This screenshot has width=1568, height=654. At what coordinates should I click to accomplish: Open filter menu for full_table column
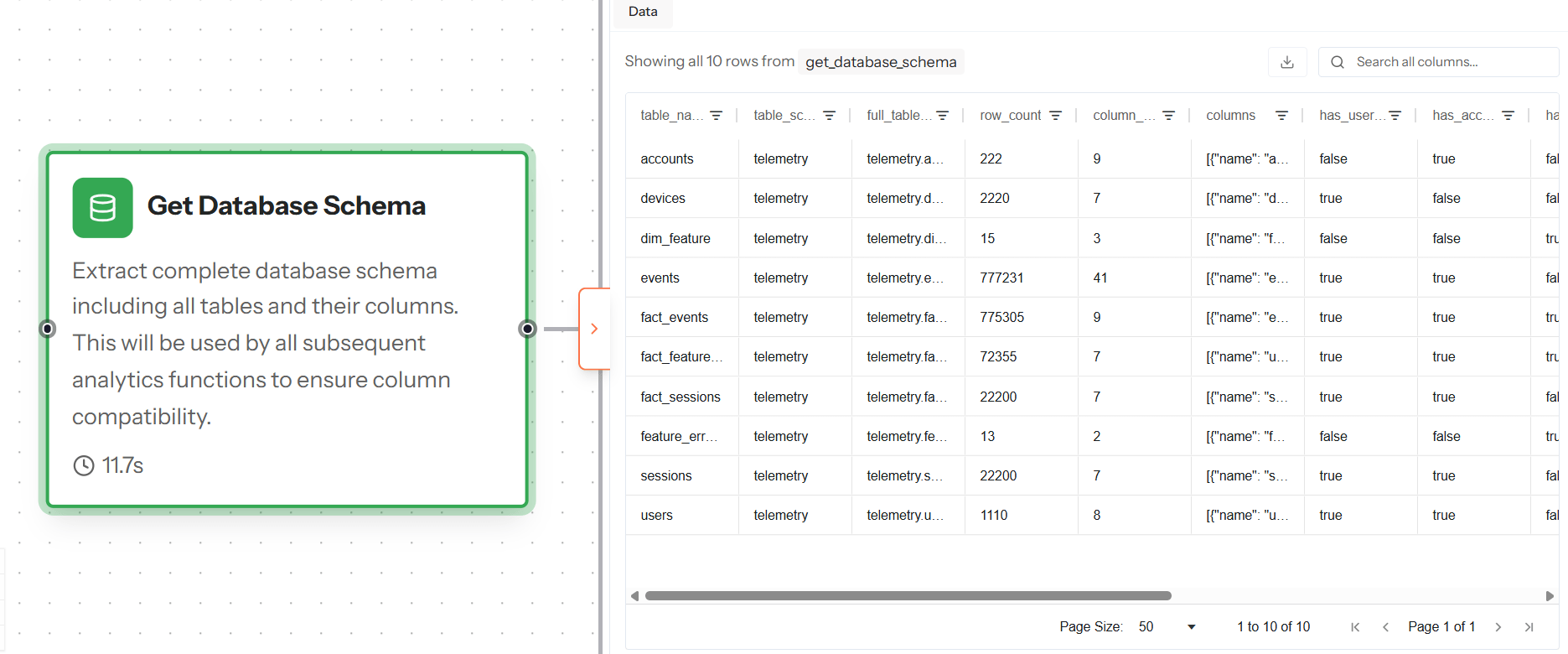(942, 116)
